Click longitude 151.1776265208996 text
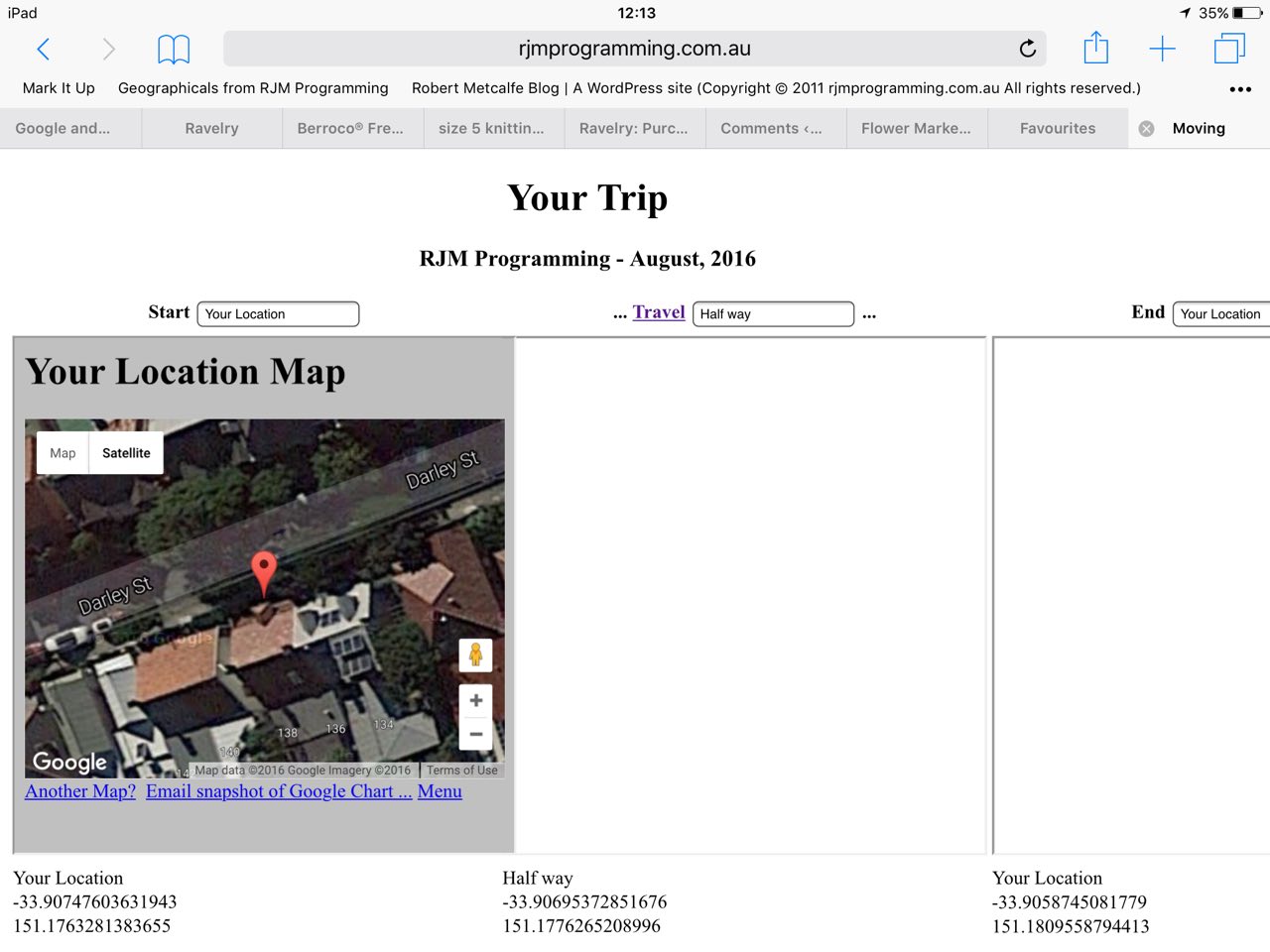 click(581, 926)
